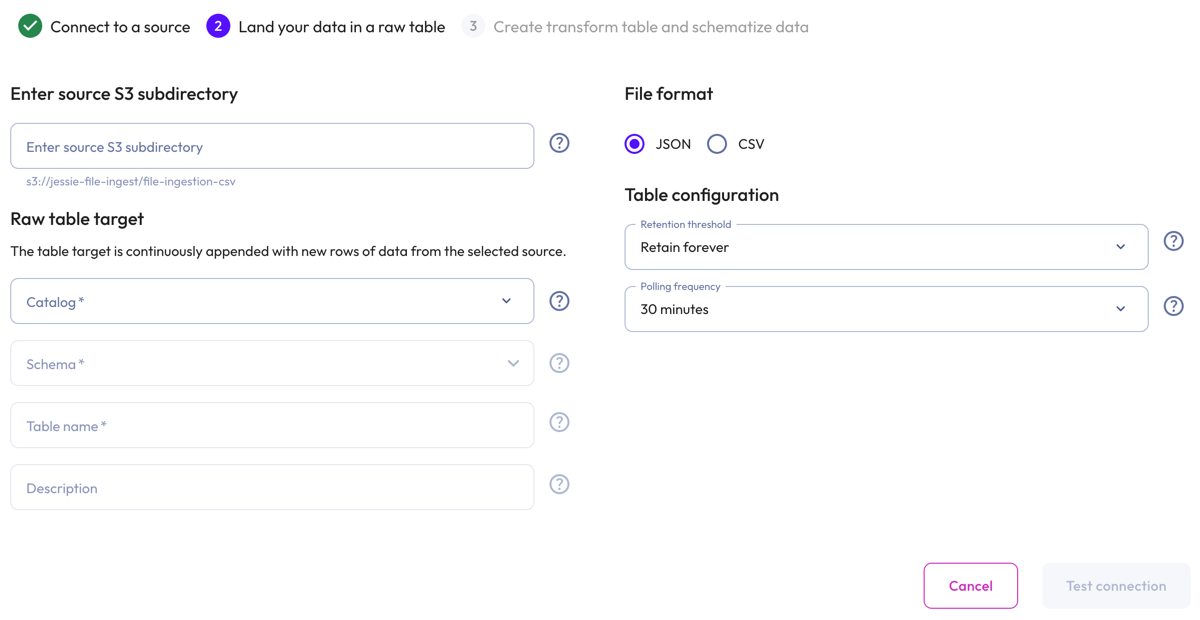The image size is (1200, 620).
Task: Click the Cancel button
Action: (x=970, y=585)
